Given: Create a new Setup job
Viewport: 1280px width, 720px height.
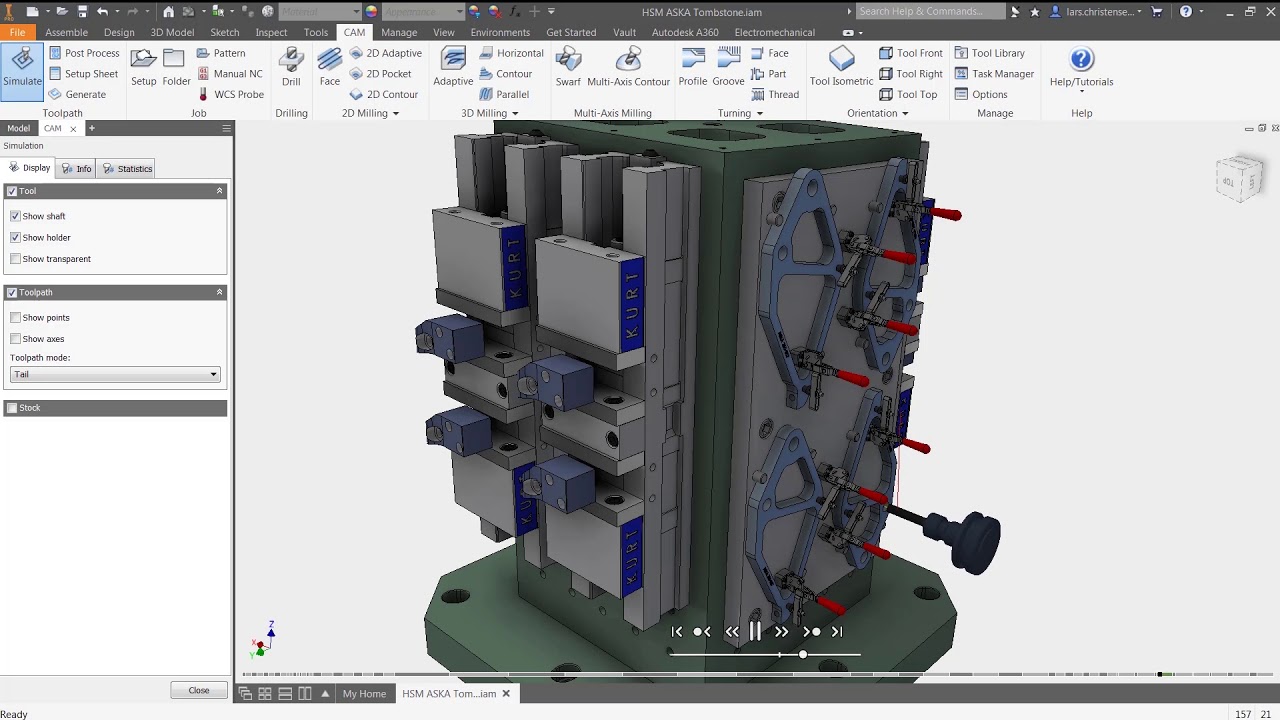Looking at the screenshot, I should pyautogui.click(x=143, y=69).
